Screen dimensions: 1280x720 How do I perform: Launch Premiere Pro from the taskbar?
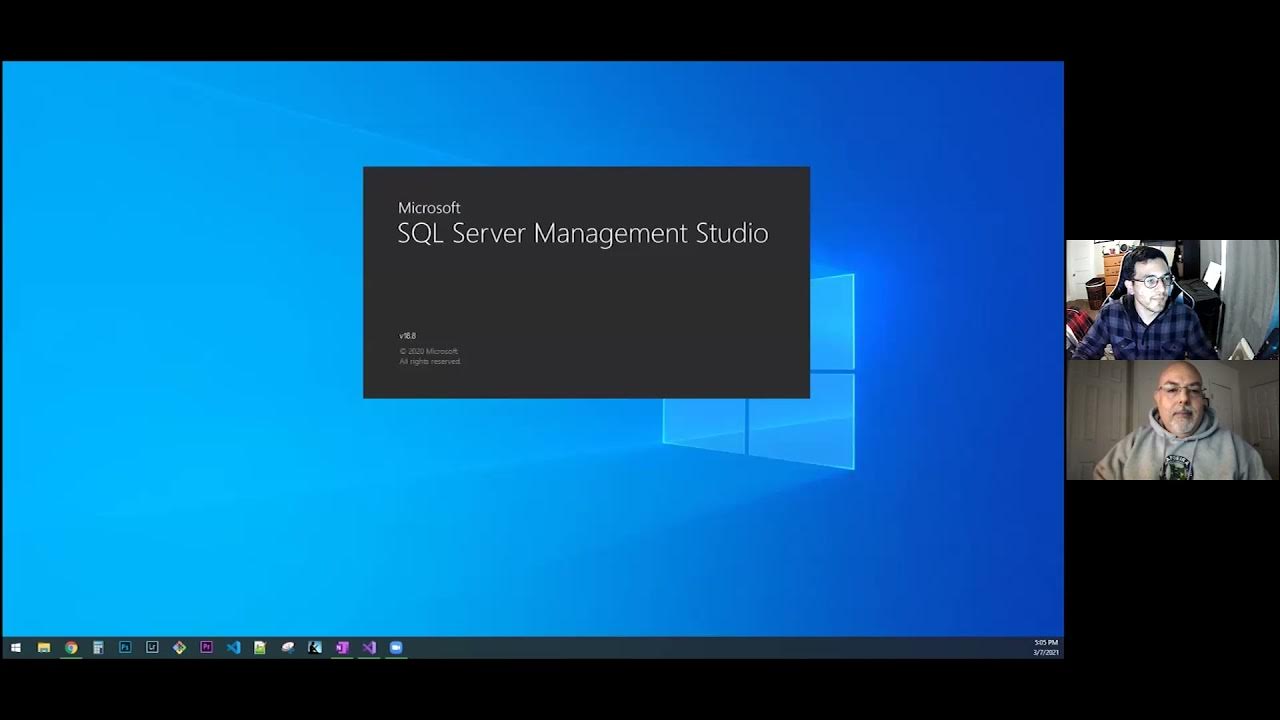coord(206,648)
